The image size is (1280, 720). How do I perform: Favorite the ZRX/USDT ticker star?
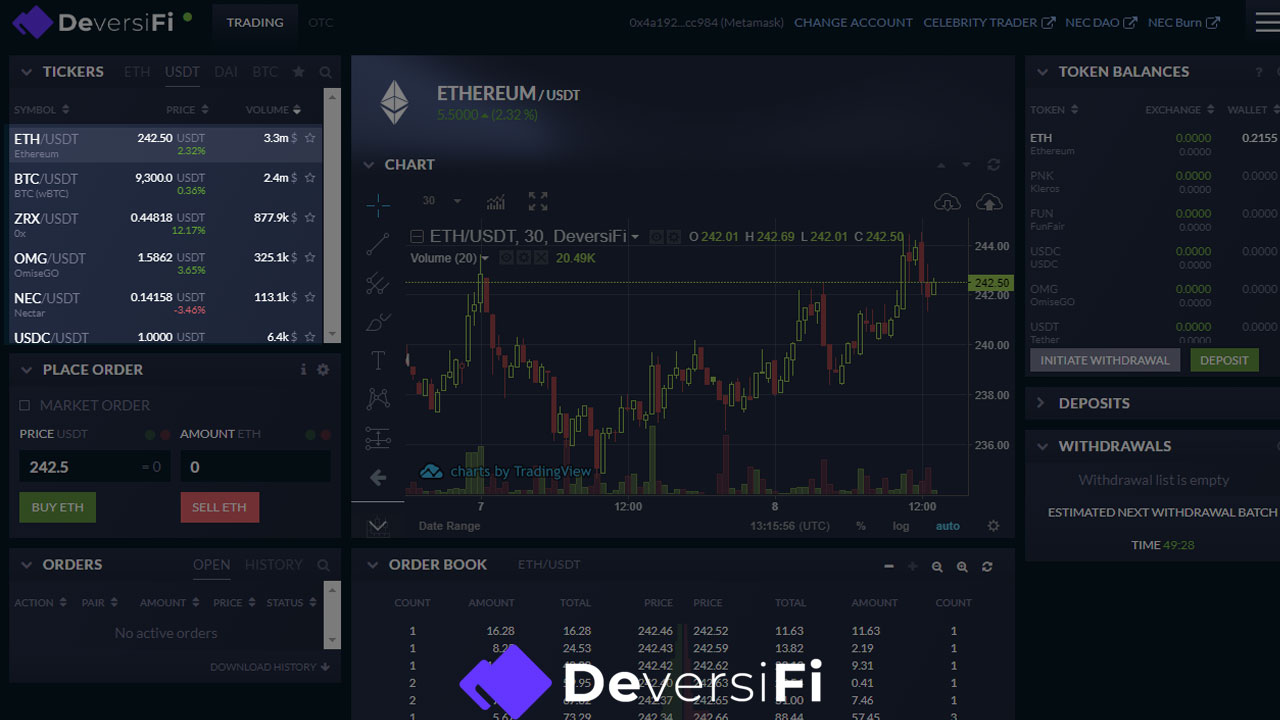click(310, 217)
